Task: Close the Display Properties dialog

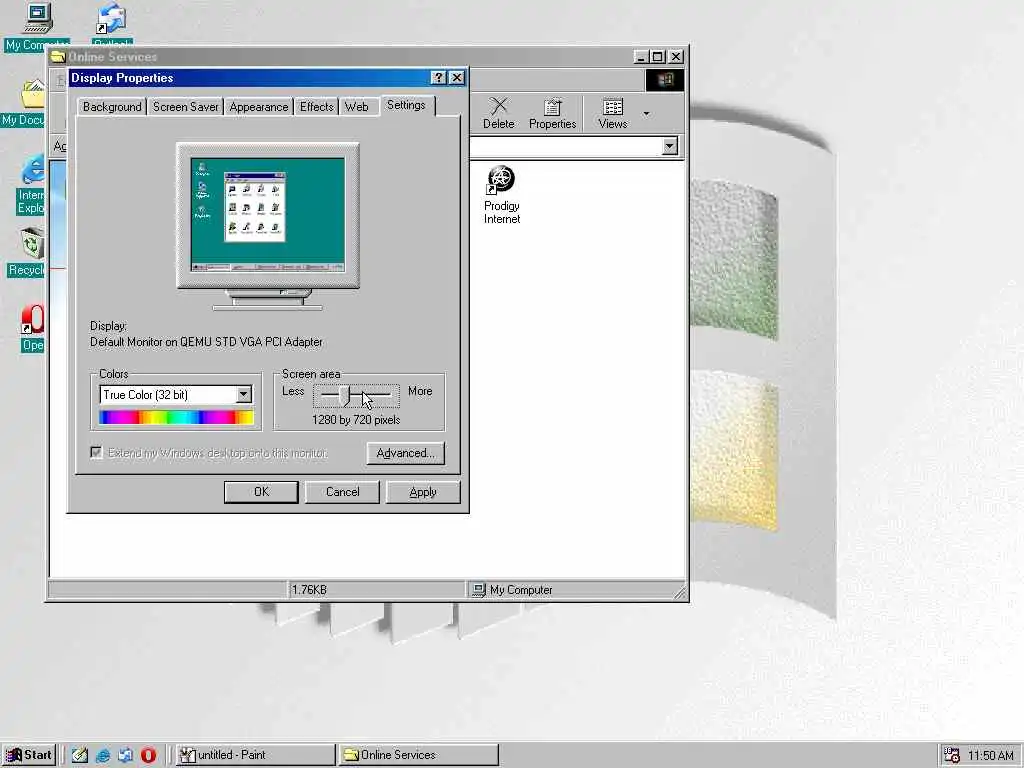Action: tap(457, 78)
